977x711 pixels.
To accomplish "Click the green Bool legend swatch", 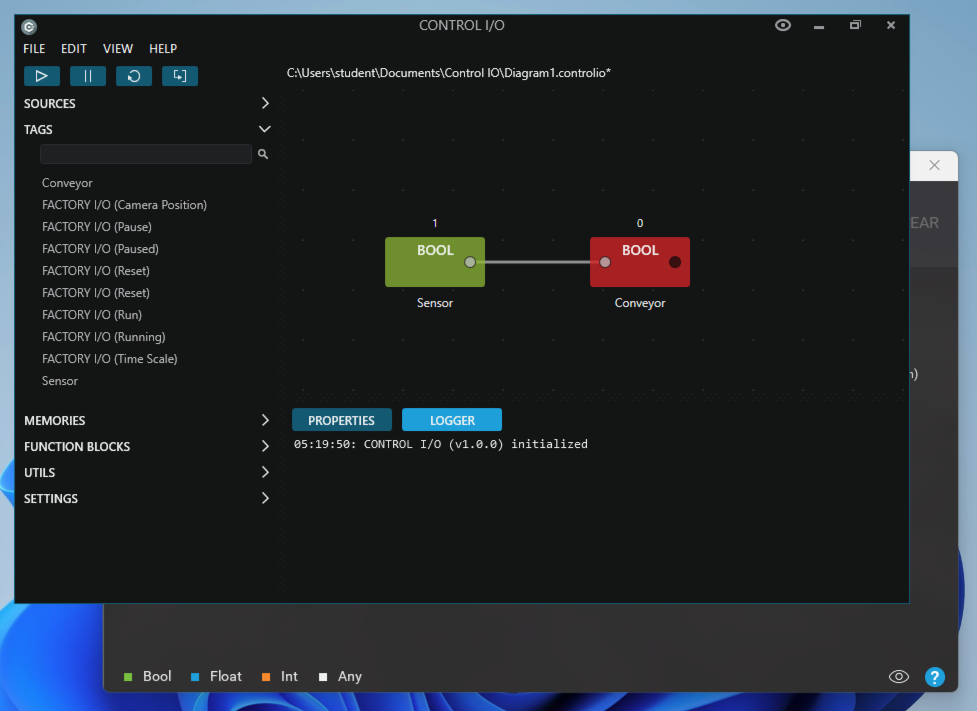I will 128,677.
